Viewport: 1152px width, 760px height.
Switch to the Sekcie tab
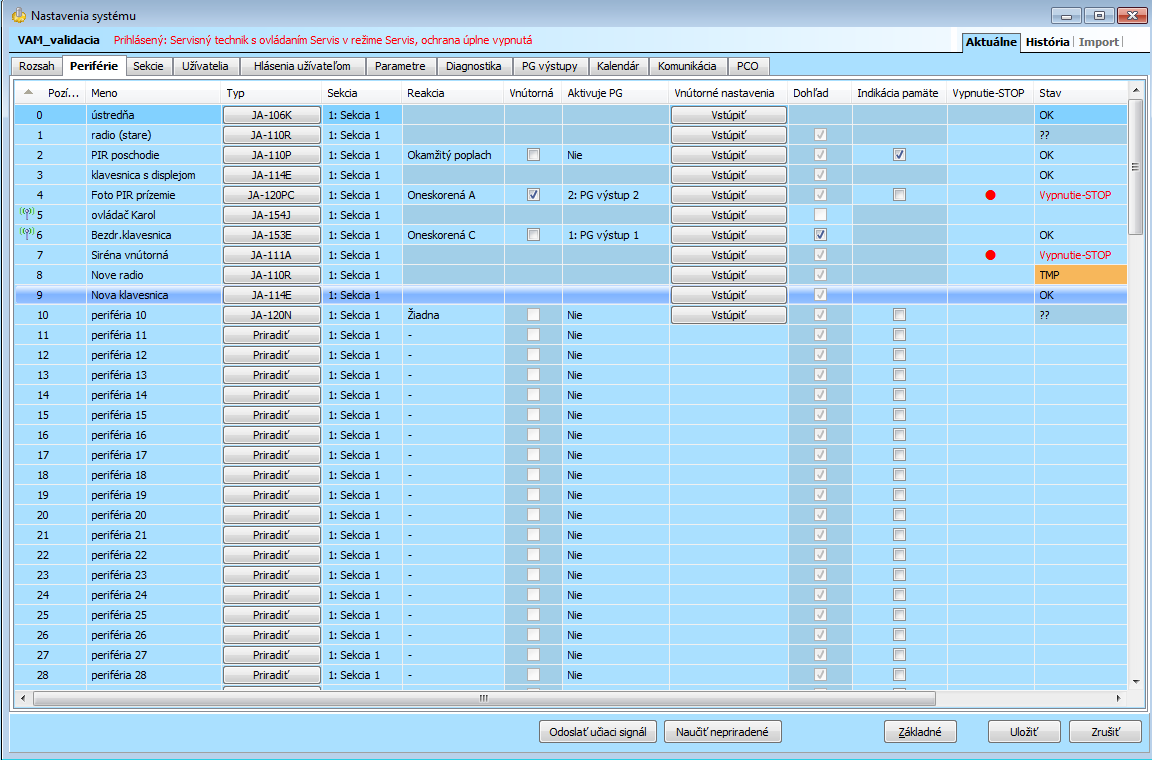[148, 66]
